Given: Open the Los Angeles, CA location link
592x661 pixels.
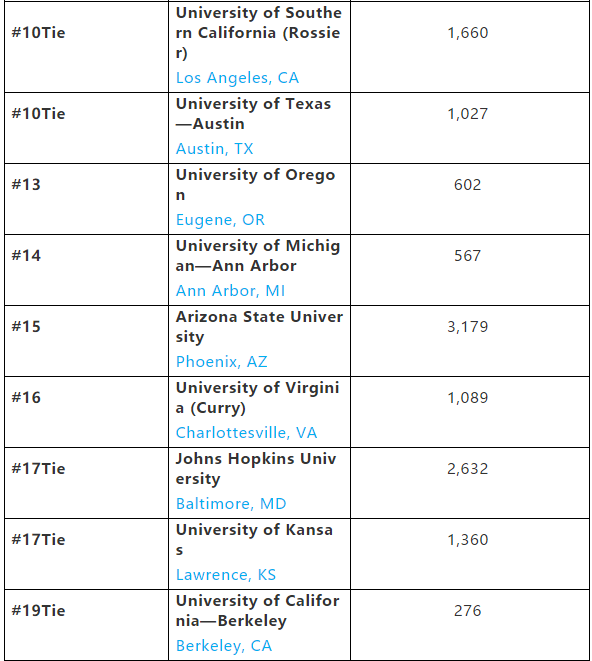Looking at the screenshot, I should (237, 78).
